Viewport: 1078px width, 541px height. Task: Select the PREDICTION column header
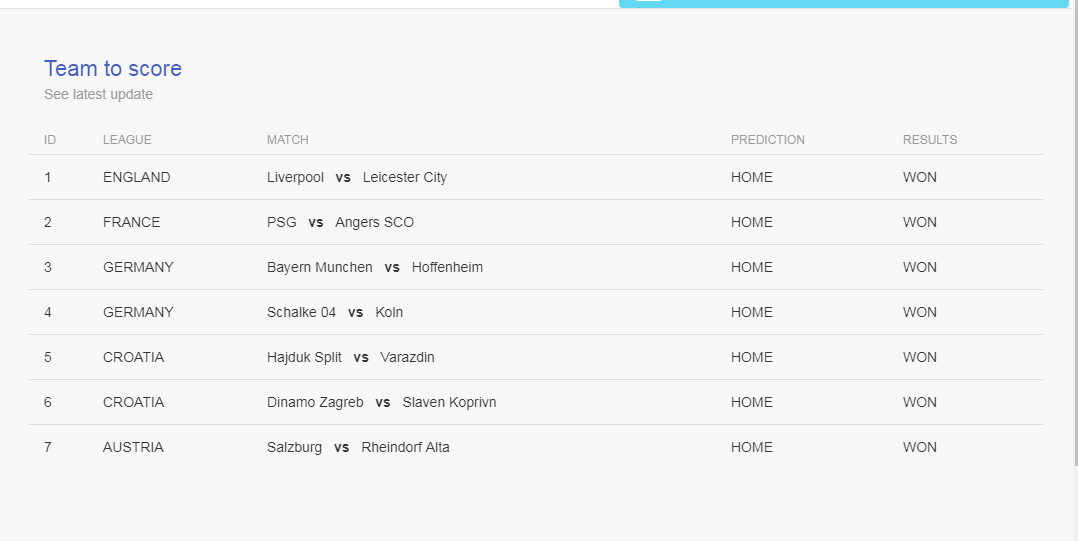[767, 140]
